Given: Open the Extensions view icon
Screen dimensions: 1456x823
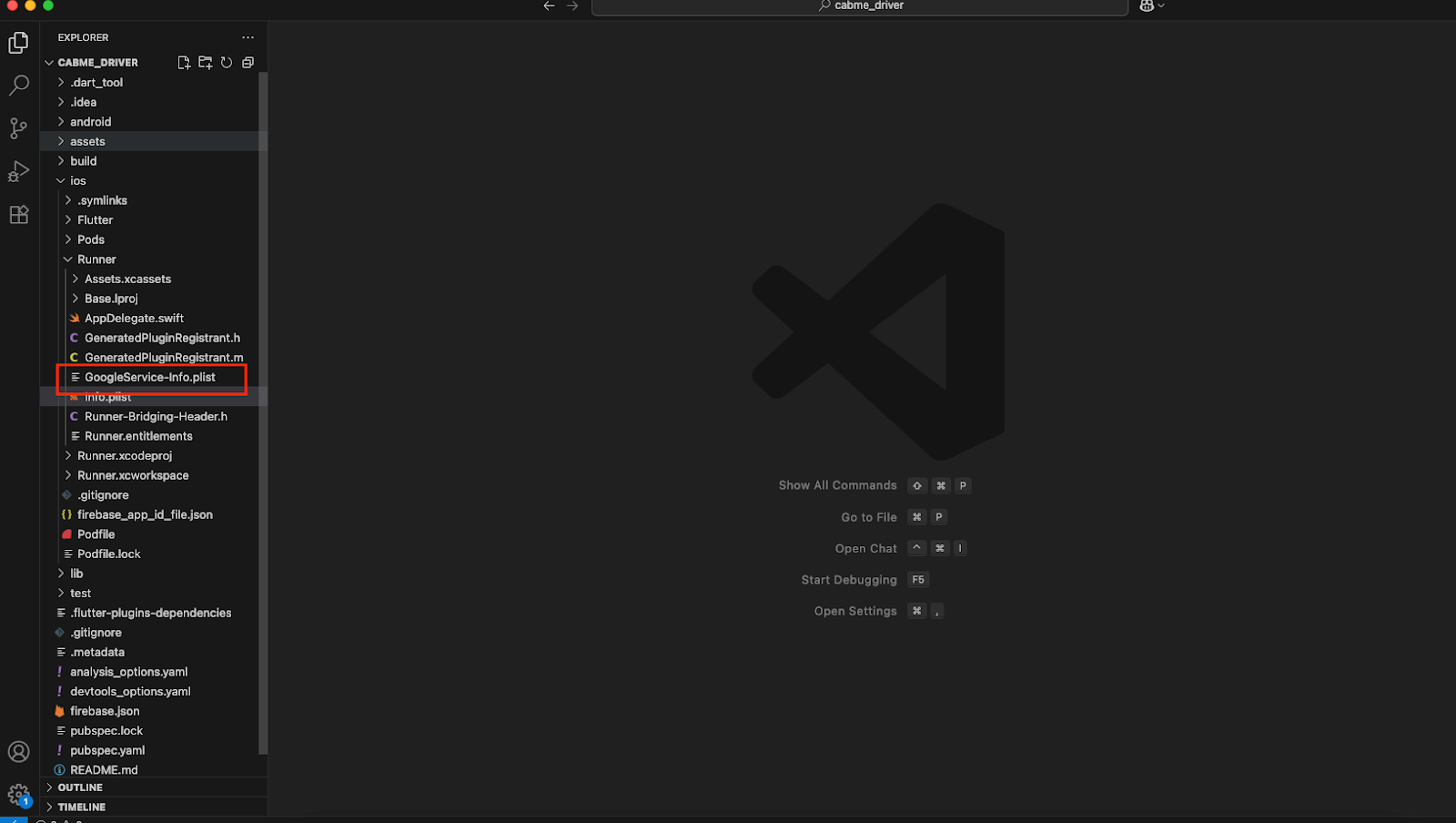Looking at the screenshot, I should click(x=18, y=215).
